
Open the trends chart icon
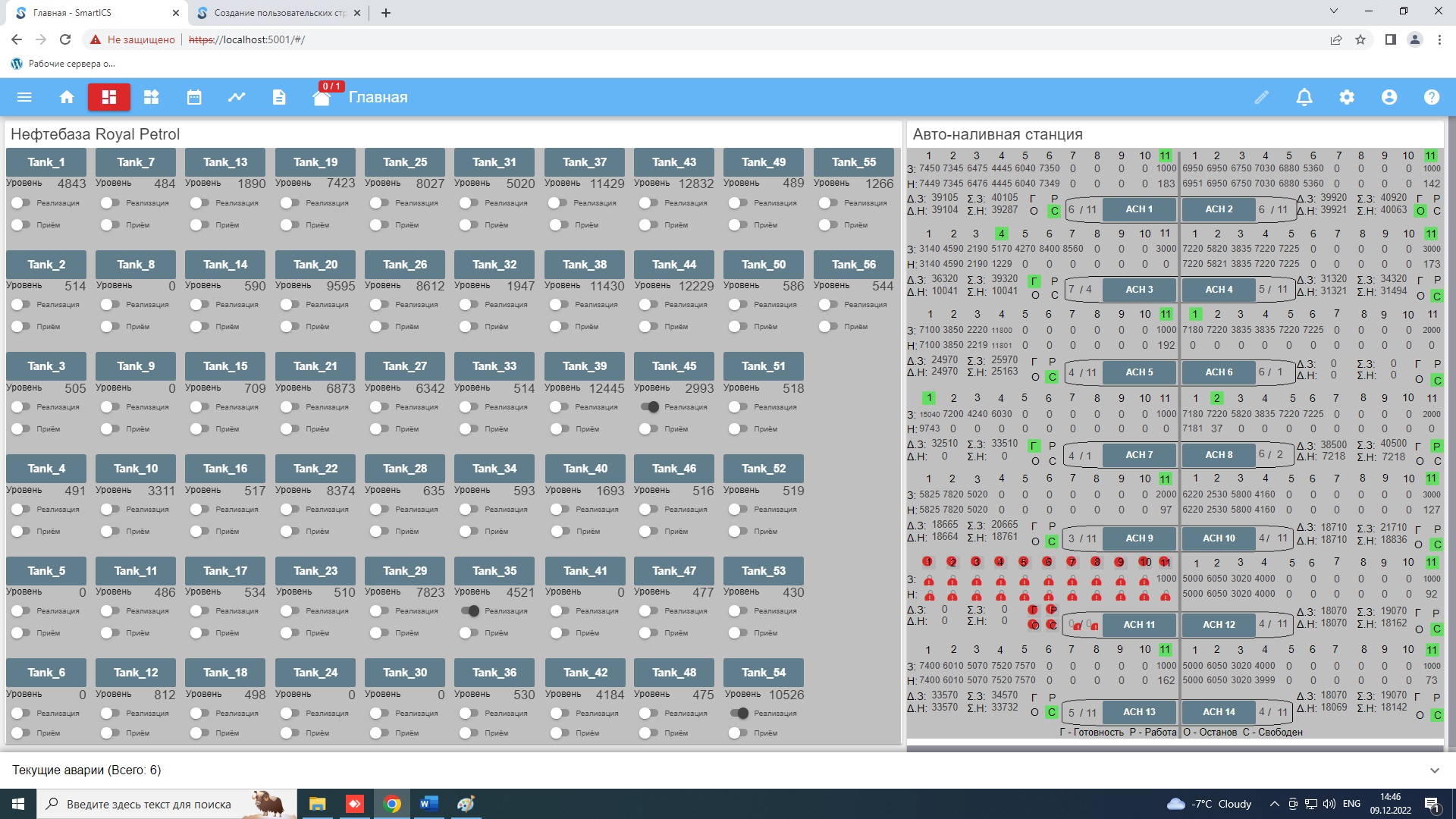[x=237, y=97]
